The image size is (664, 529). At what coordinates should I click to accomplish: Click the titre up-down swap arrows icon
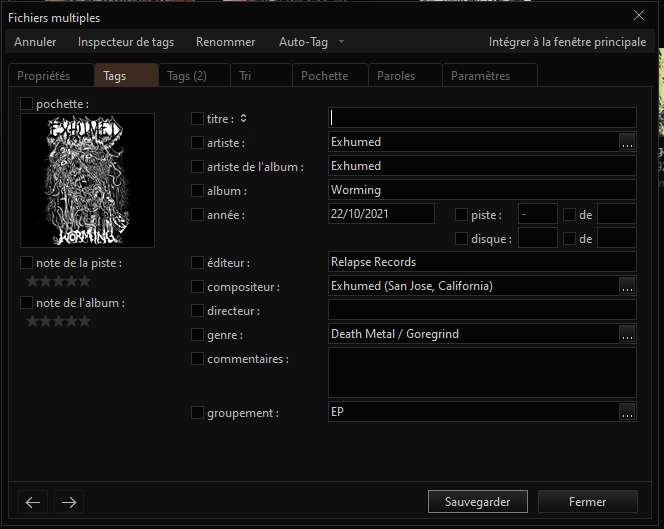point(243,119)
